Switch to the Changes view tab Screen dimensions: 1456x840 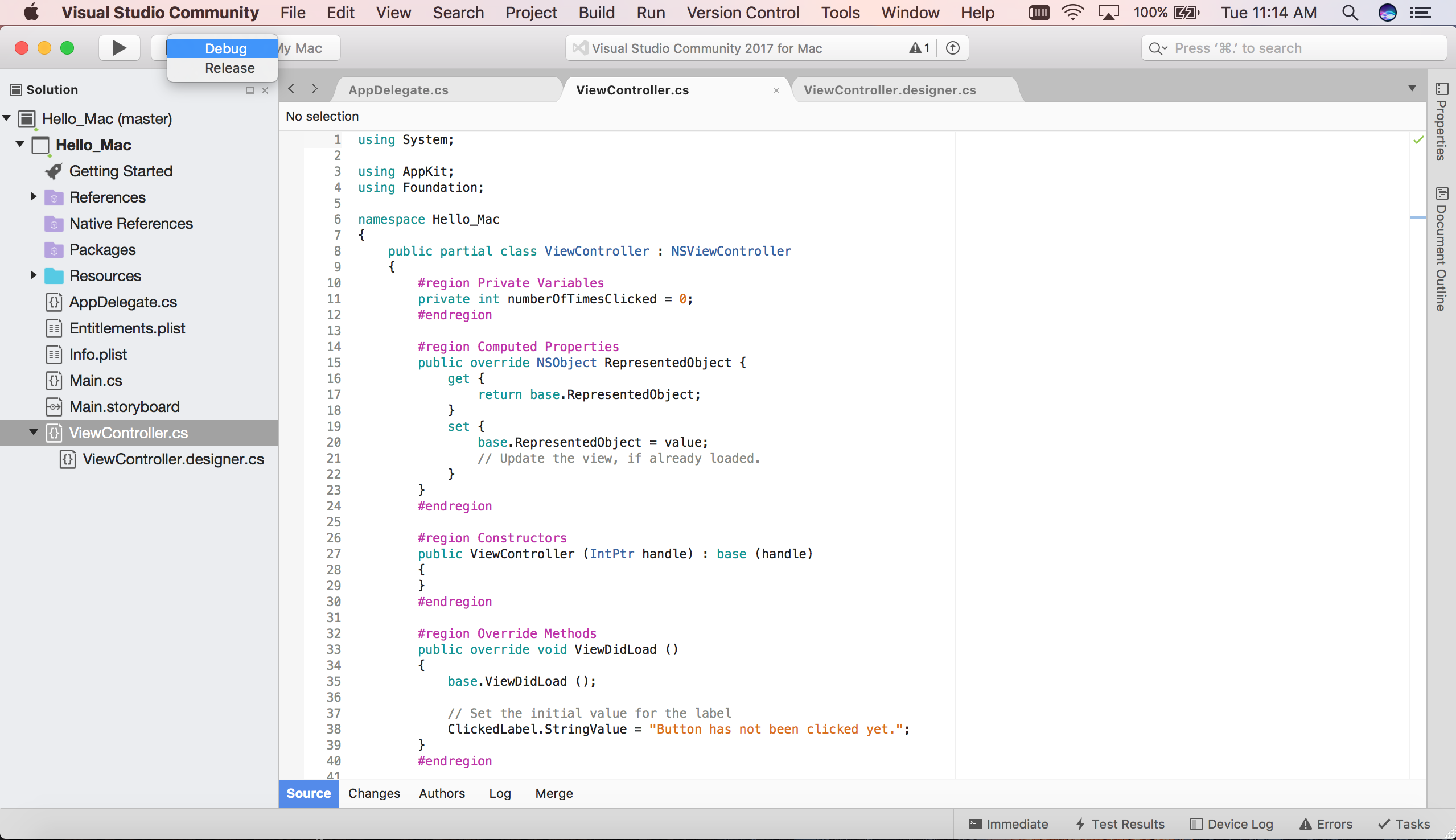click(374, 793)
